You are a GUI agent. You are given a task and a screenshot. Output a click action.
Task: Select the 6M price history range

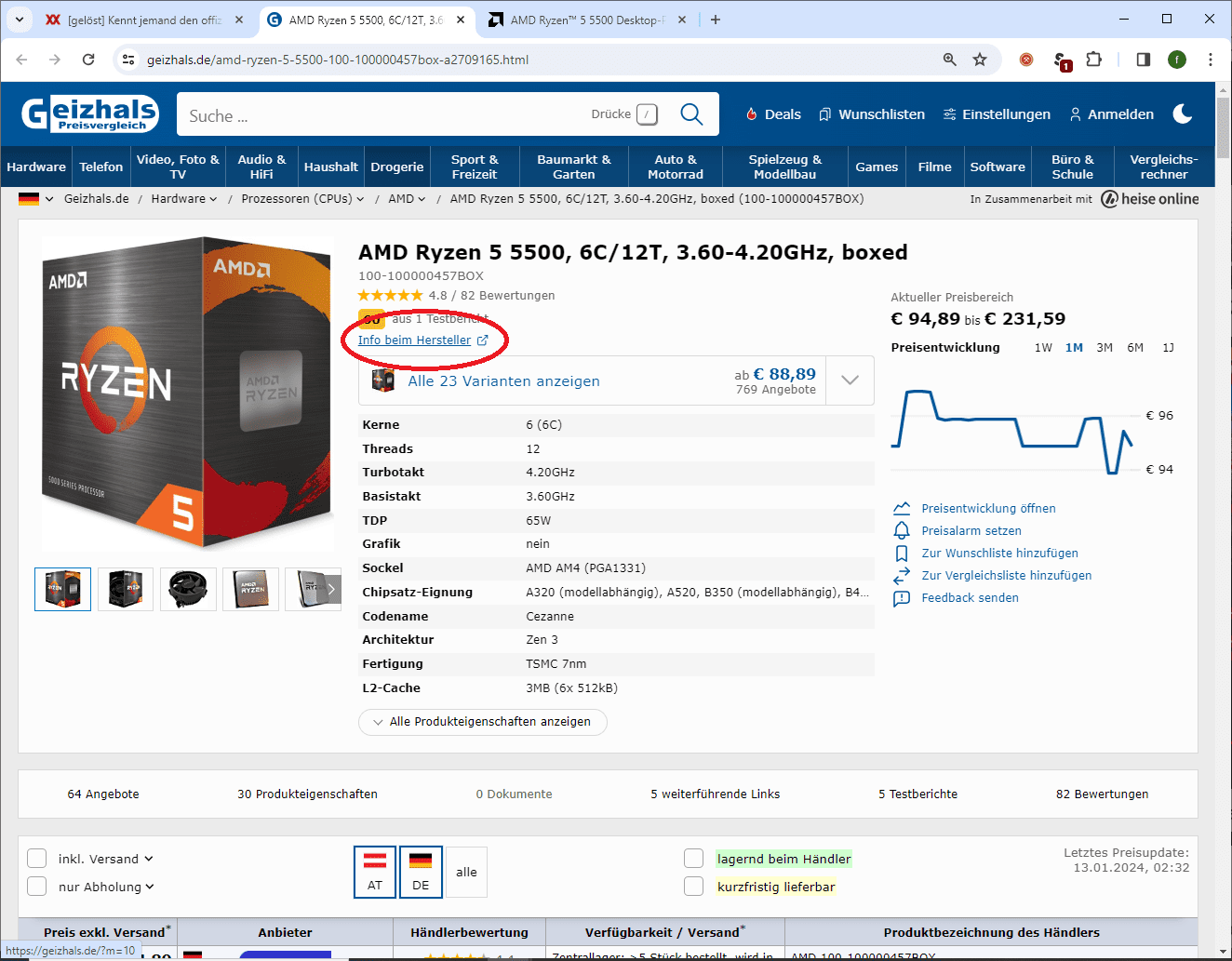pyautogui.click(x=1135, y=348)
